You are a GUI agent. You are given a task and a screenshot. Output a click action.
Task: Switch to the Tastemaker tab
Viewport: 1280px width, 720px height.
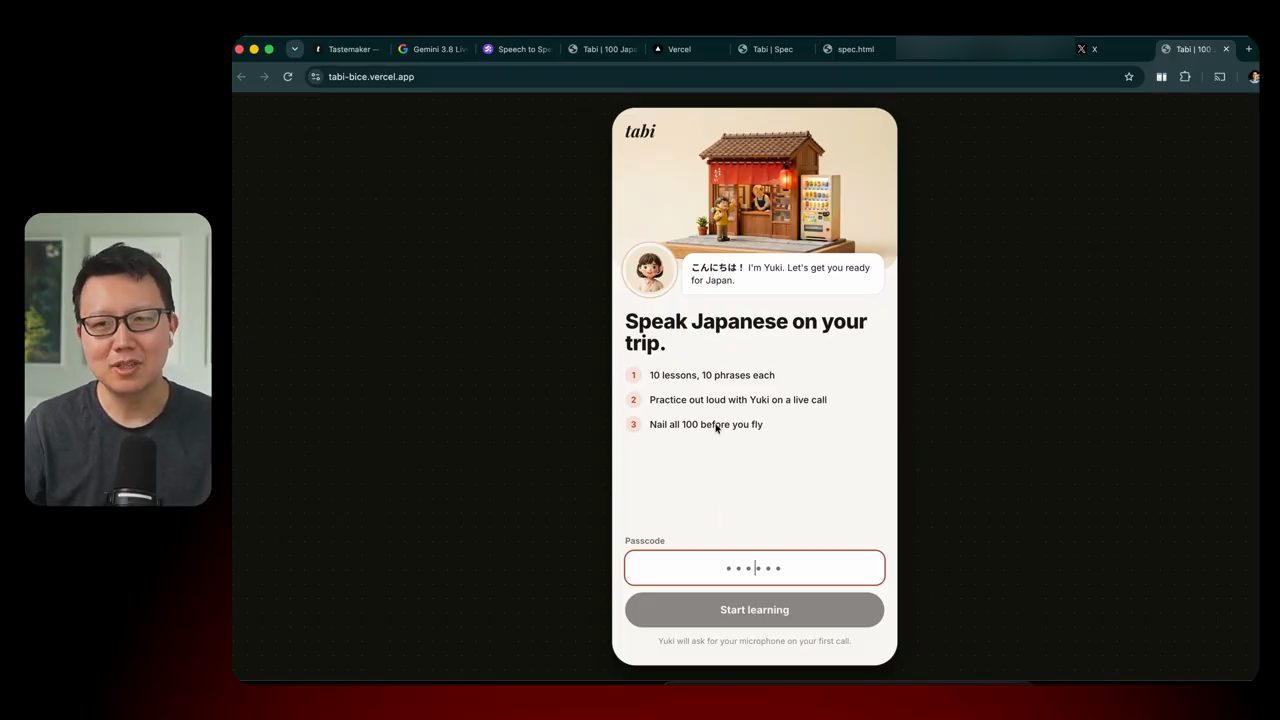pos(348,49)
